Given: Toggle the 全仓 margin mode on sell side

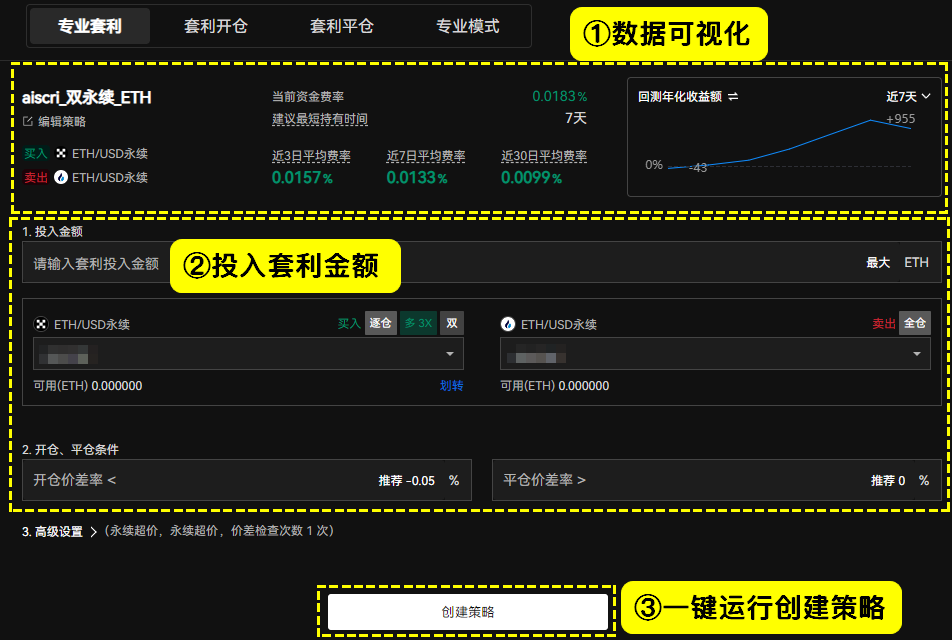Looking at the screenshot, I should pyautogui.click(x=914, y=323).
